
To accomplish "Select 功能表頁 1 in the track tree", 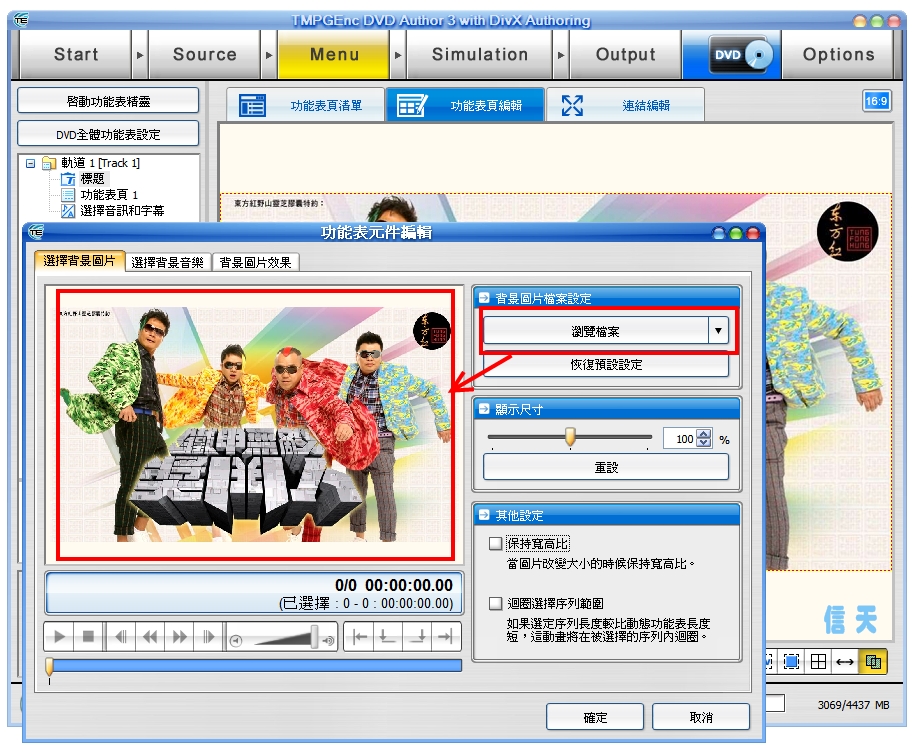I will [x=109, y=195].
